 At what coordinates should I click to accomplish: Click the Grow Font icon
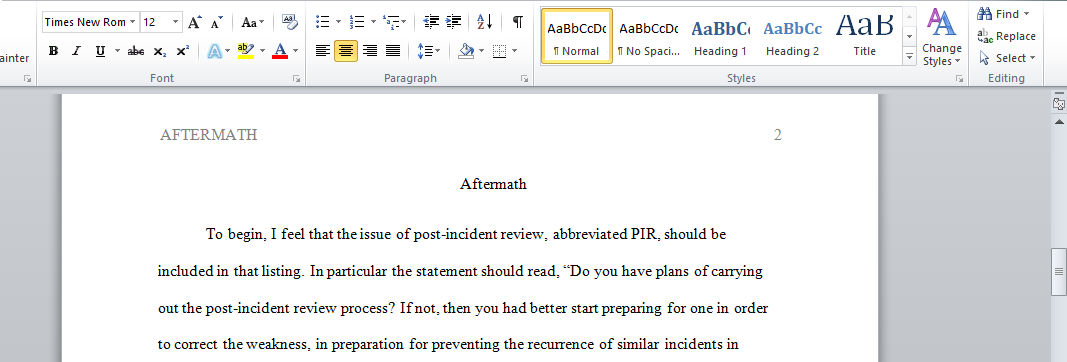pyautogui.click(x=195, y=22)
